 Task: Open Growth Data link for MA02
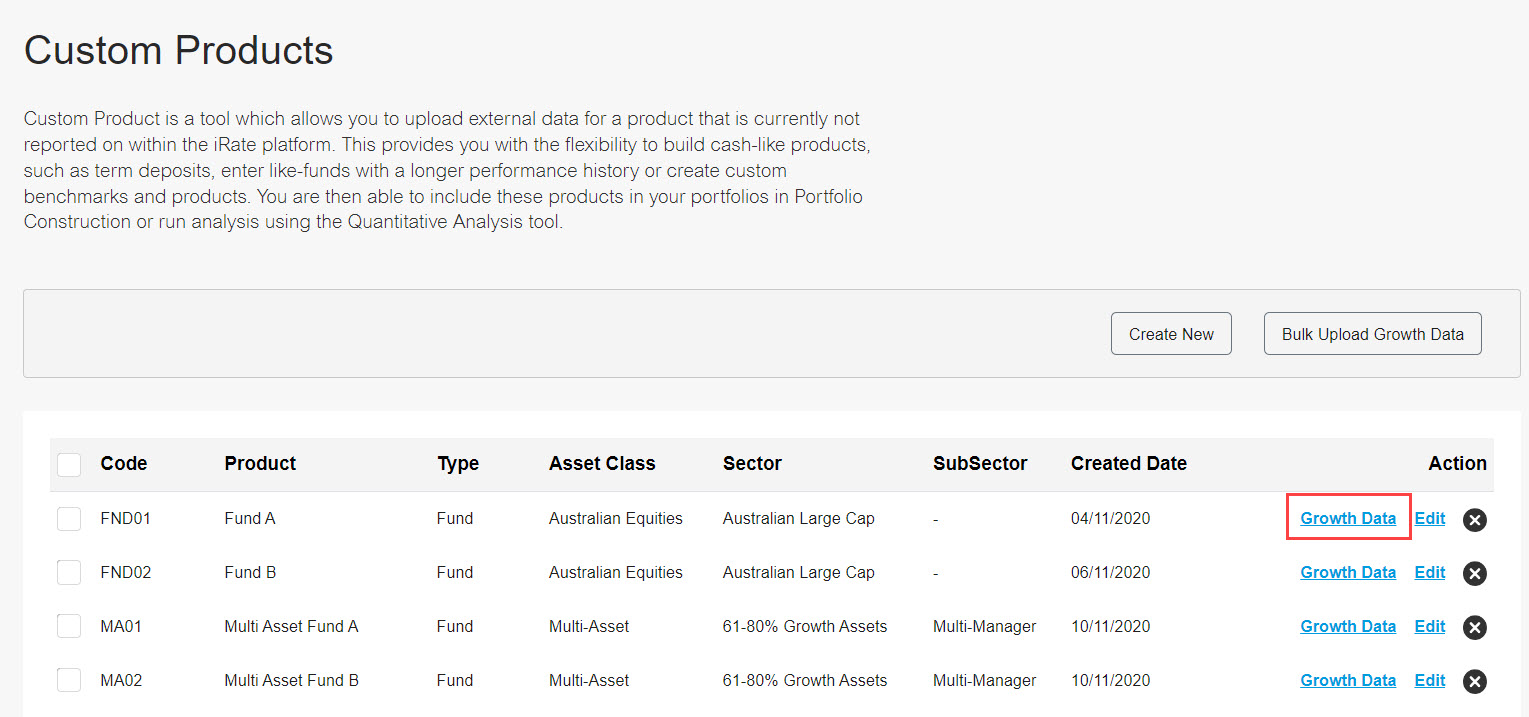click(x=1348, y=680)
